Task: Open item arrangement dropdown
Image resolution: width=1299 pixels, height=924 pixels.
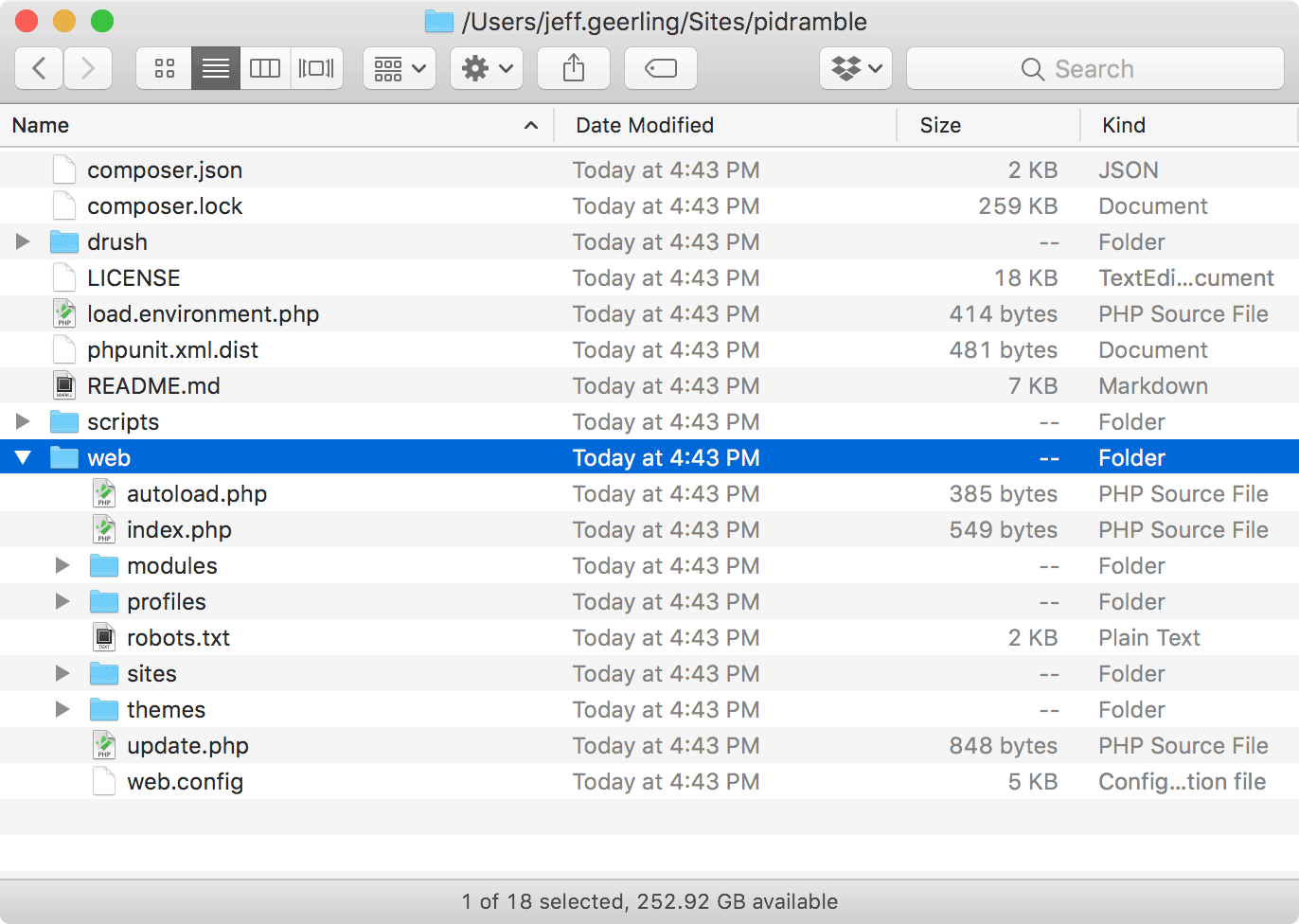Action: [x=400, y=68]
